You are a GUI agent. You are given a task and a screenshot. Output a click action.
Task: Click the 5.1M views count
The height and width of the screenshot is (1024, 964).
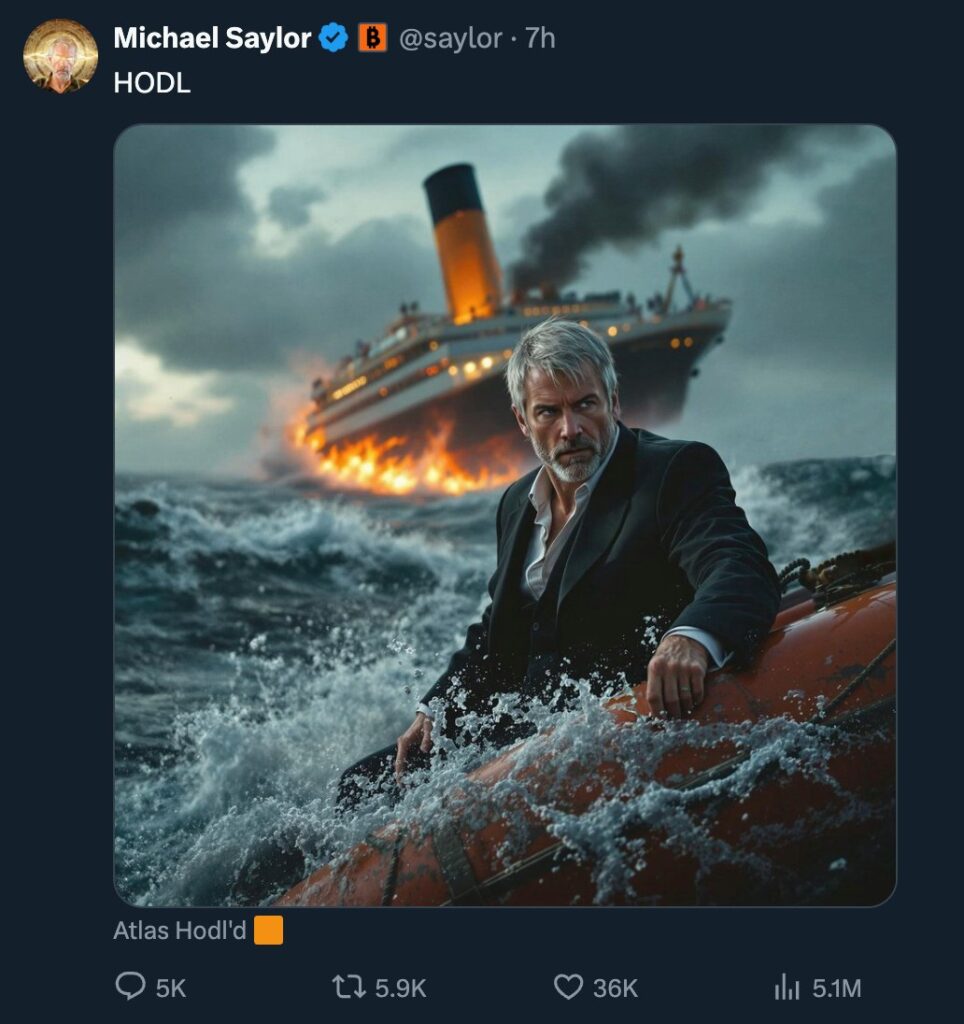836,988
